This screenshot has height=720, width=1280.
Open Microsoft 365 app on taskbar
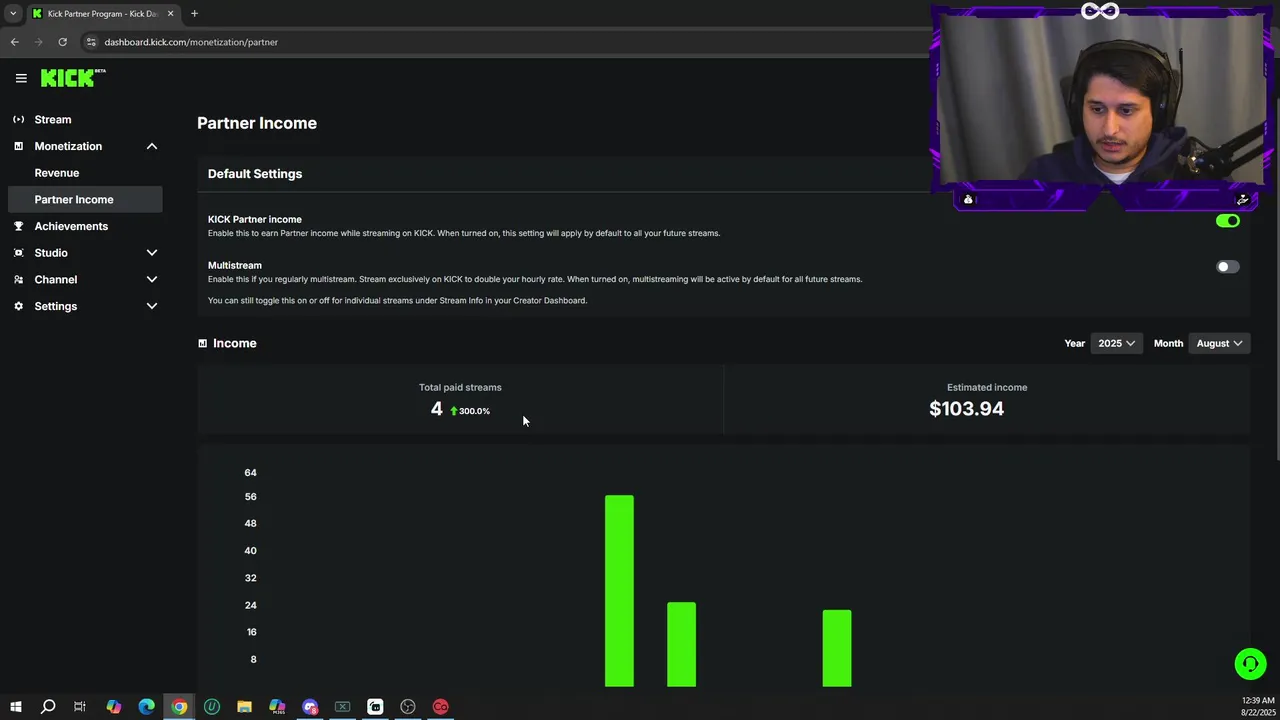[277, 707]
